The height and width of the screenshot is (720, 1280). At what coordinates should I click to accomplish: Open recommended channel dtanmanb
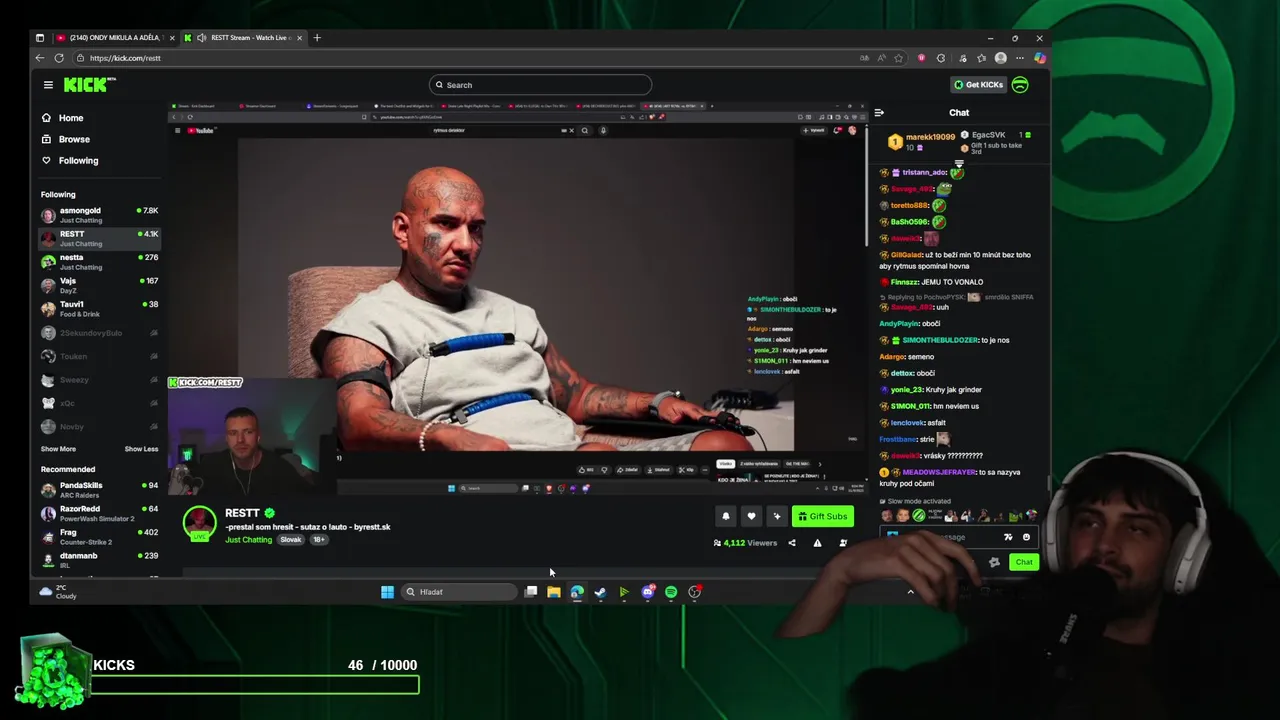coord(99,560)
